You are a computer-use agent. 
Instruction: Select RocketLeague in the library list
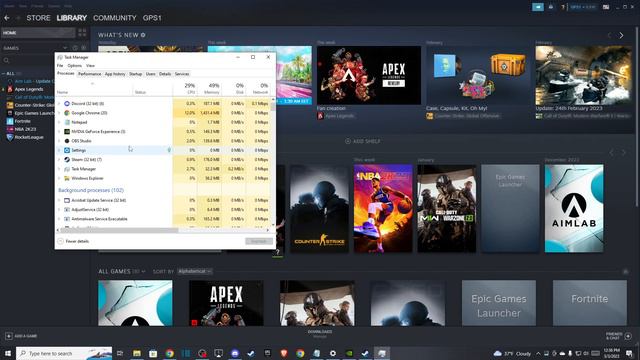pos(29,137)
